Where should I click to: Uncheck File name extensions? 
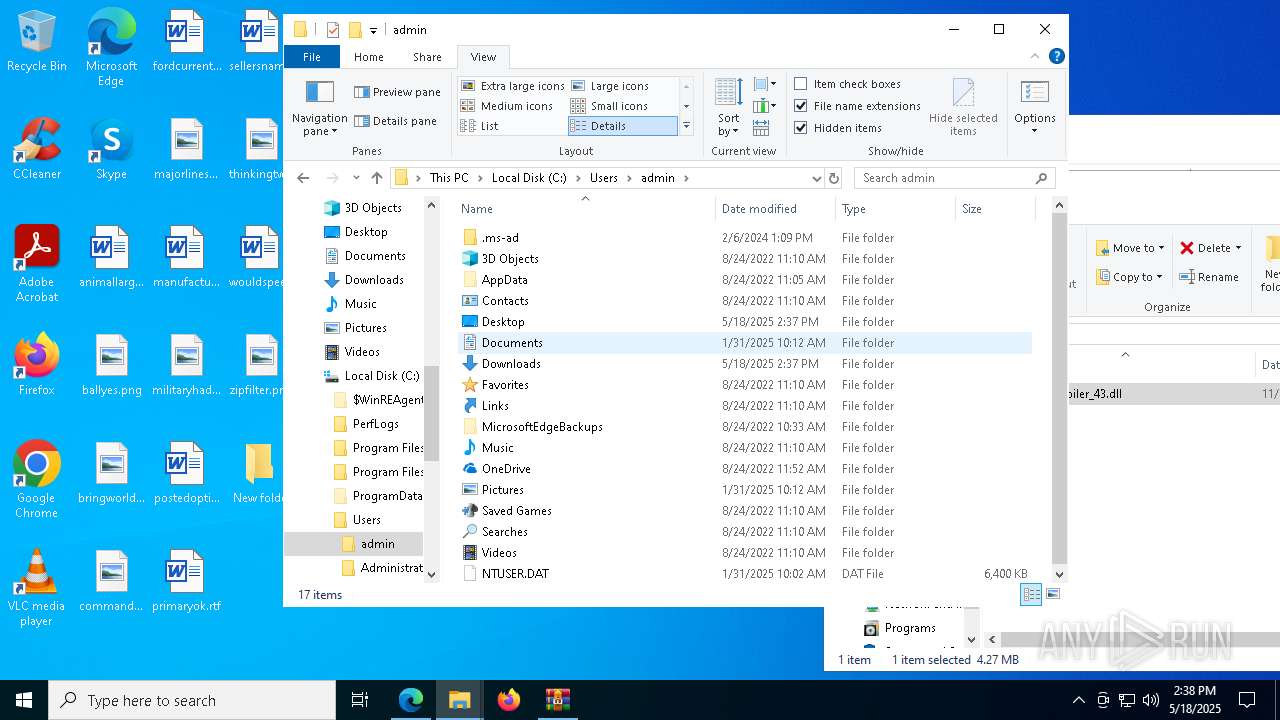(x=857, y=106)
